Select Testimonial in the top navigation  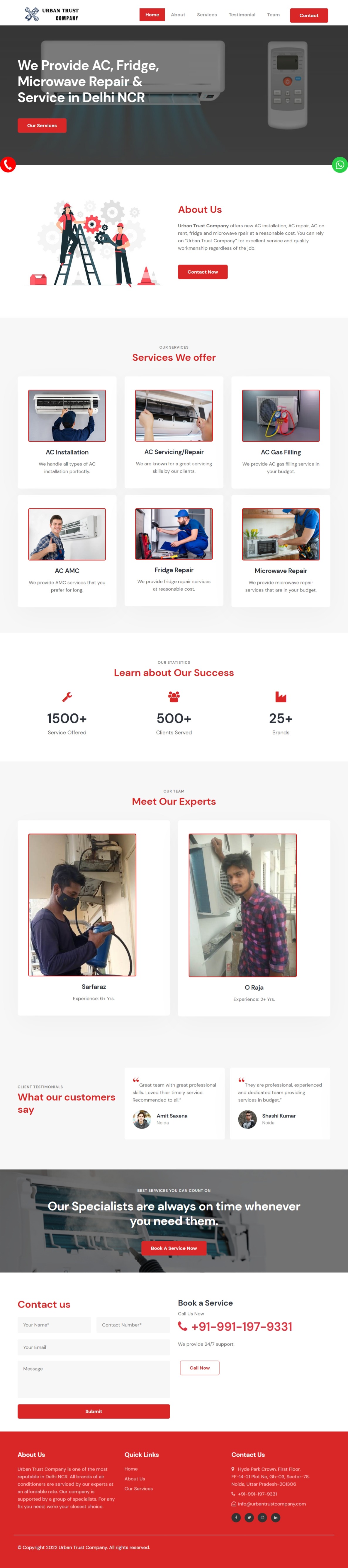pyautogui.click(x=242, y=15)
